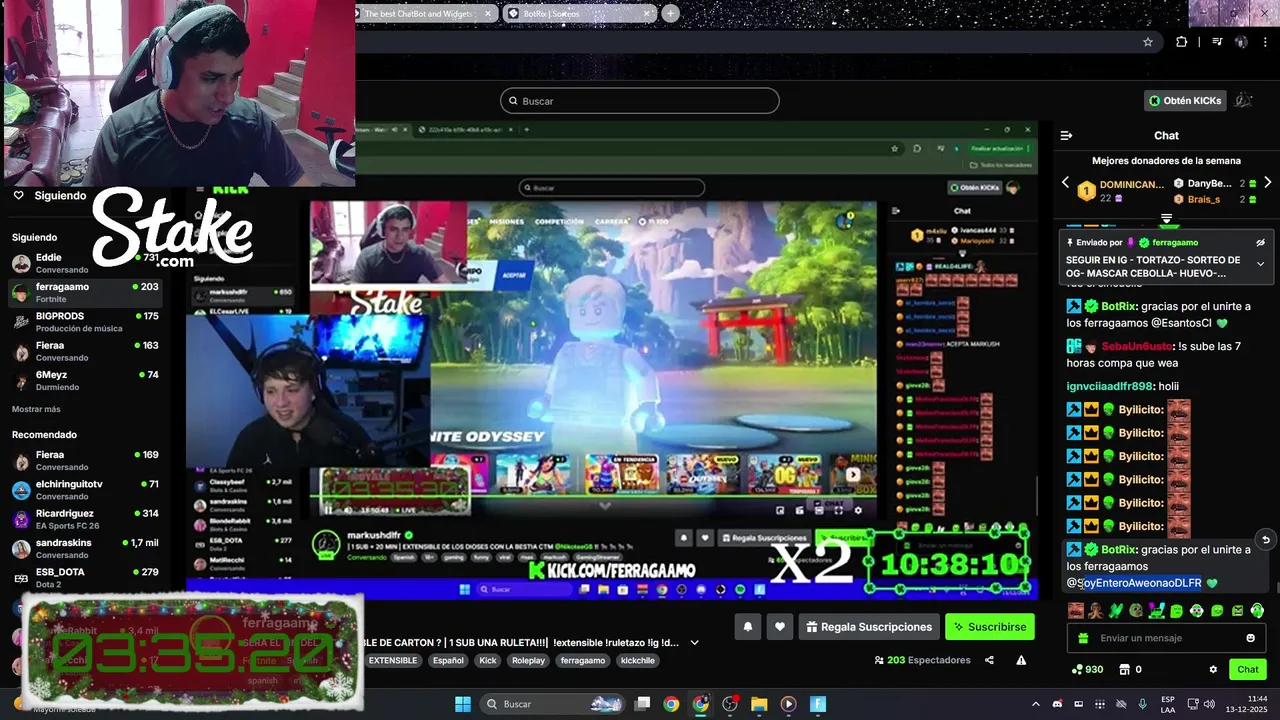Viewport: 1280px width, 720px height.
Task: Report the stream with warning triangle icon
Action: pos(1021,660)
